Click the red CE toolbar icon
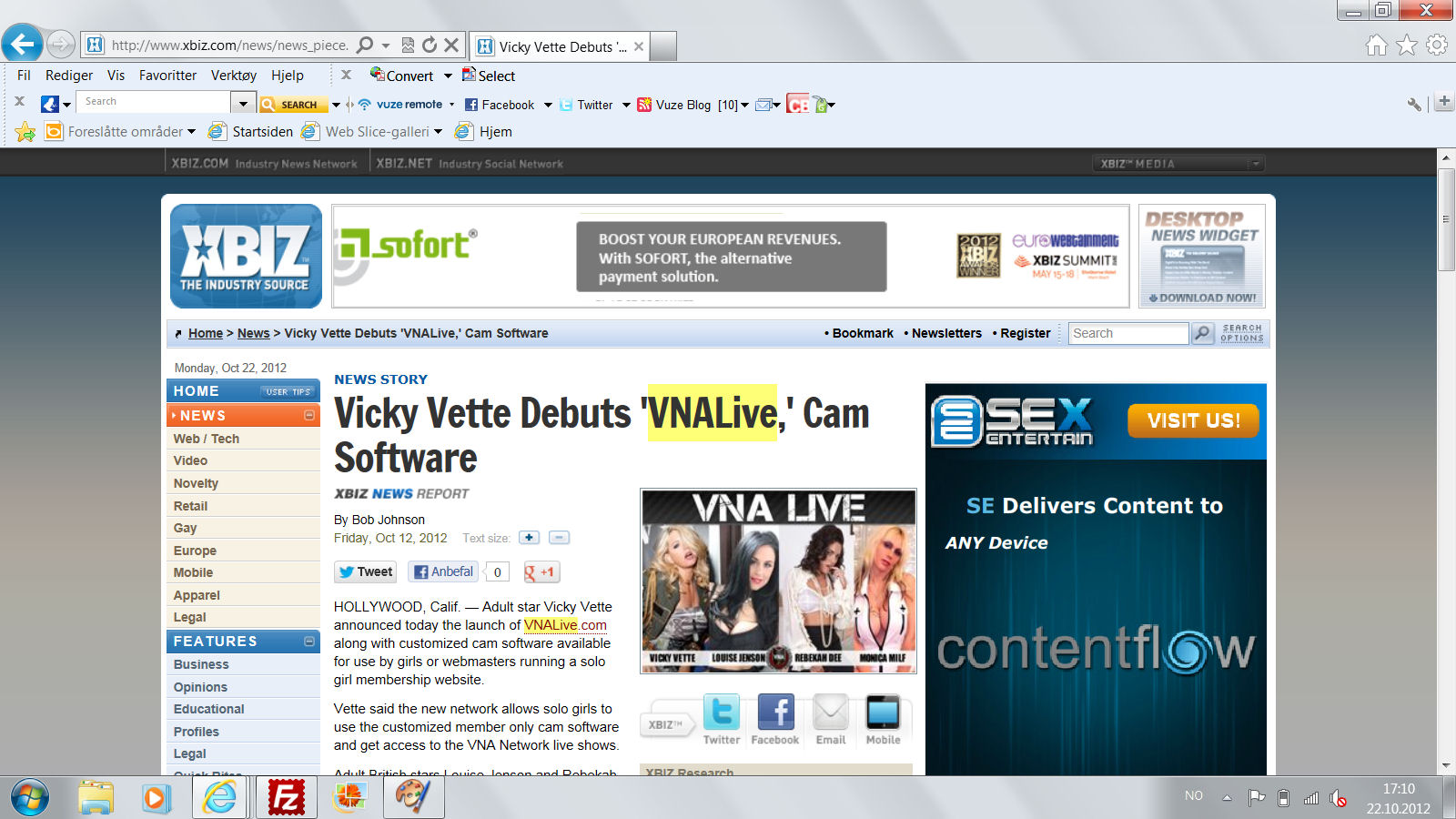Viewport: 1456px width, 819px height. click(x=798, y=105)
